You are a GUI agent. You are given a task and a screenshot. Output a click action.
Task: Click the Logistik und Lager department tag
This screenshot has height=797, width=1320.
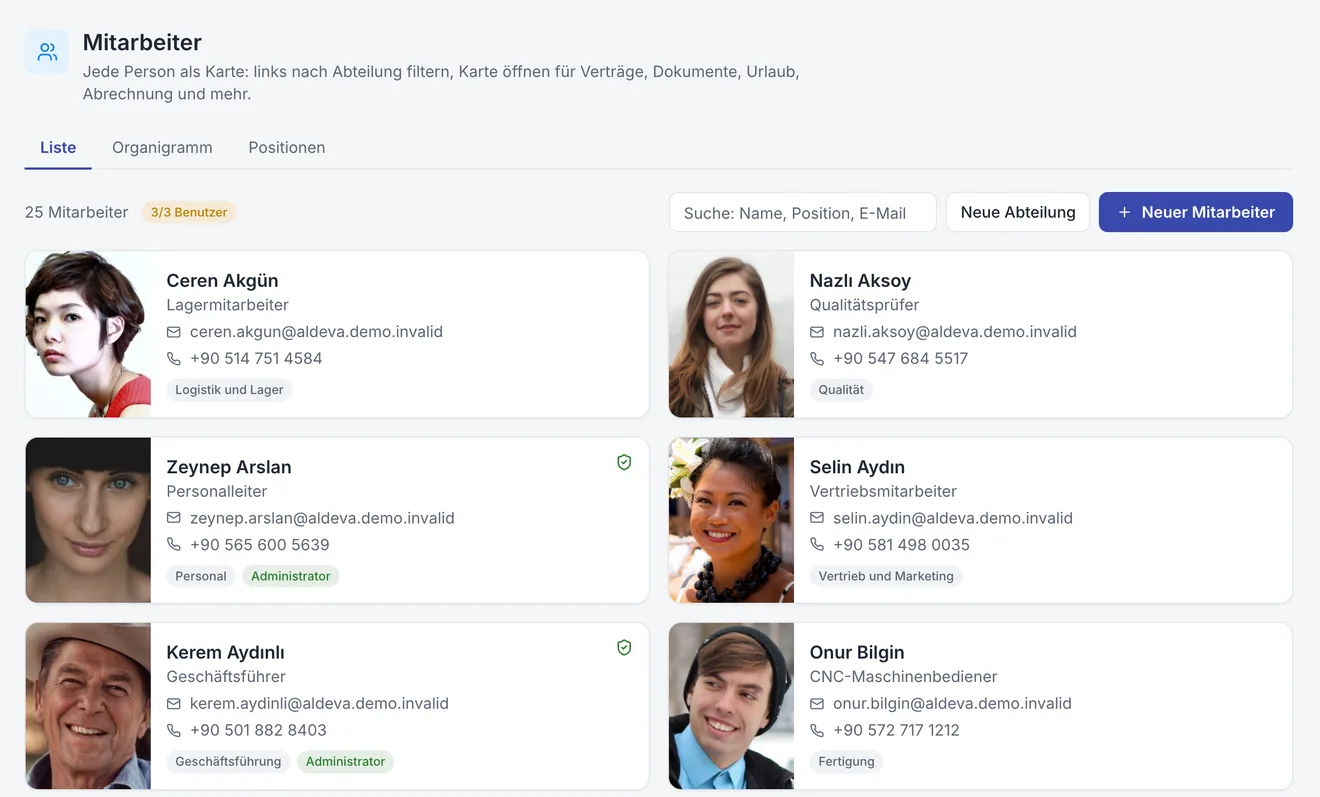[229, 390]
